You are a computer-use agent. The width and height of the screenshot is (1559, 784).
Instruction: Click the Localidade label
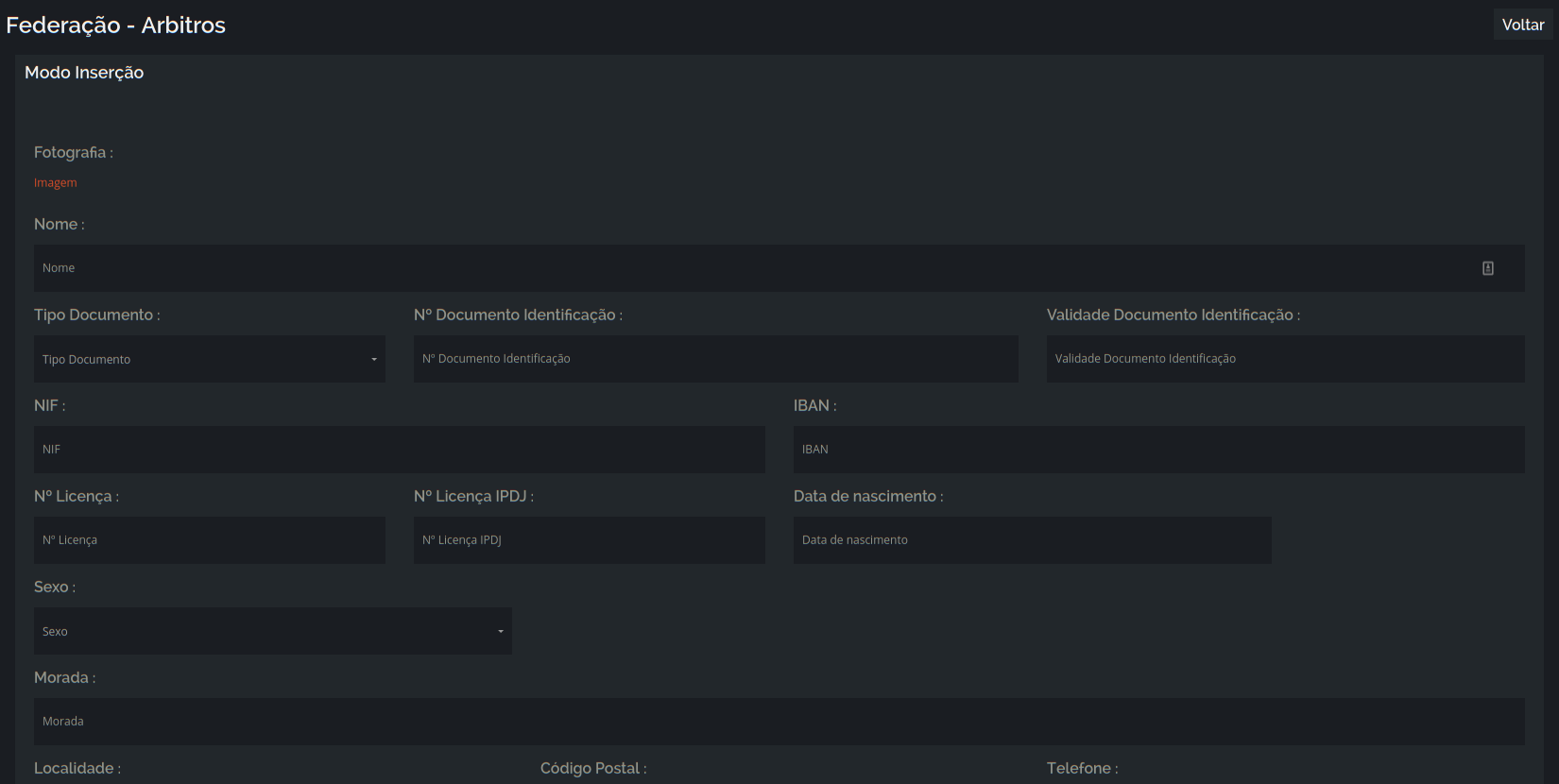coord(77,768)
